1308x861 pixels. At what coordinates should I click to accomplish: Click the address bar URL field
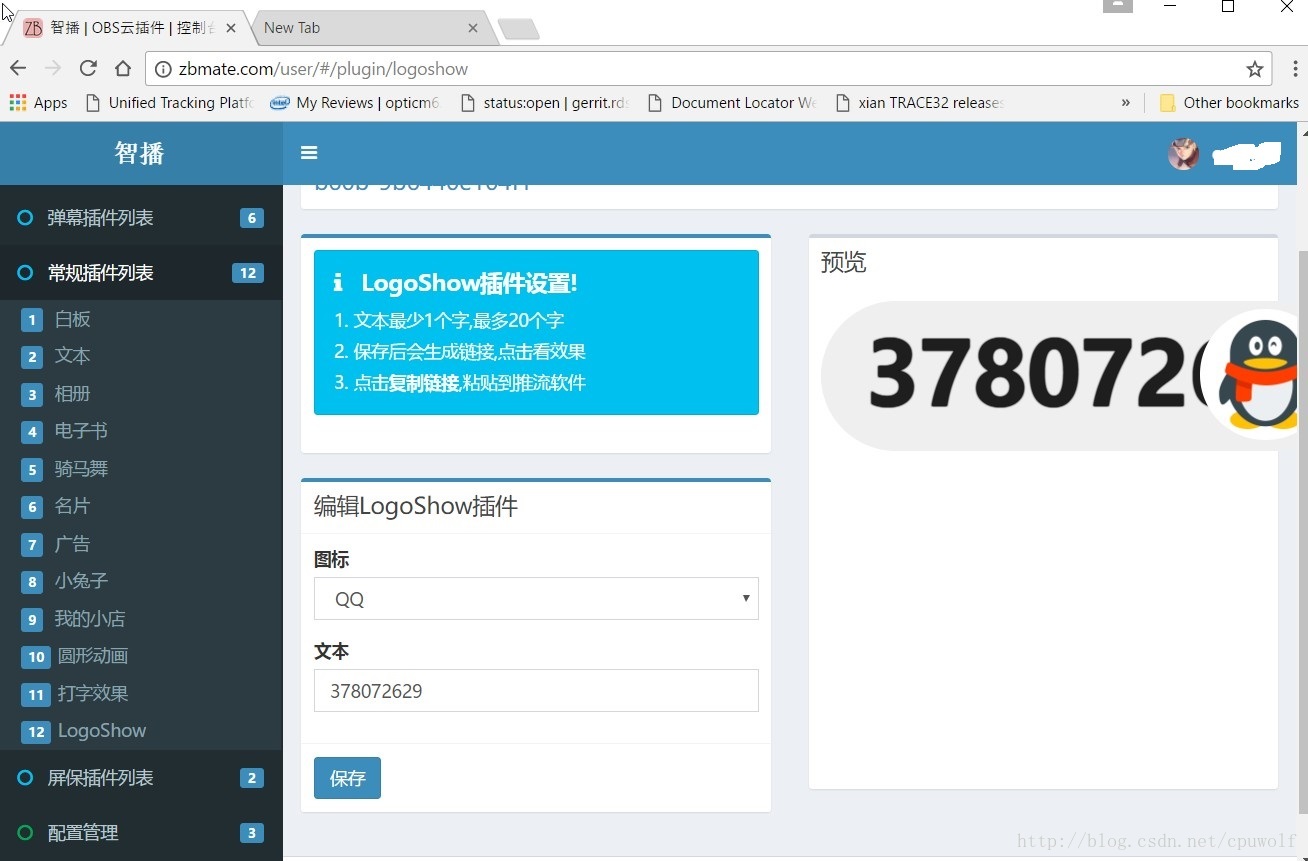(709, 69)
